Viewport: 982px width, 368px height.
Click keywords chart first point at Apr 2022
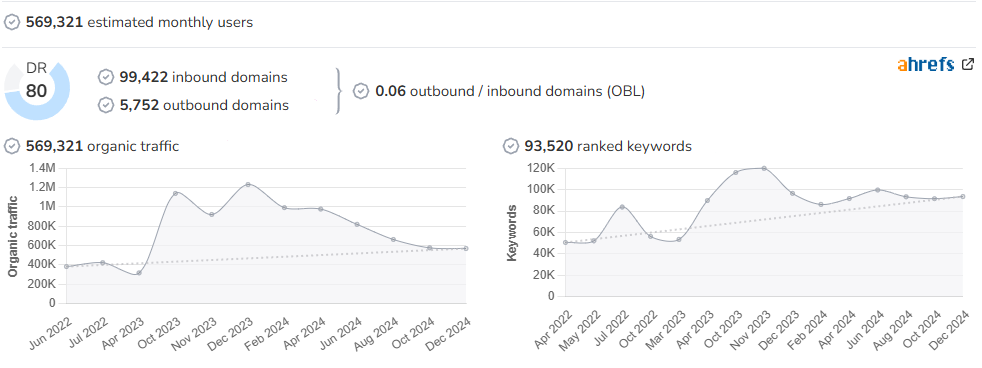(x=565, y=242)
